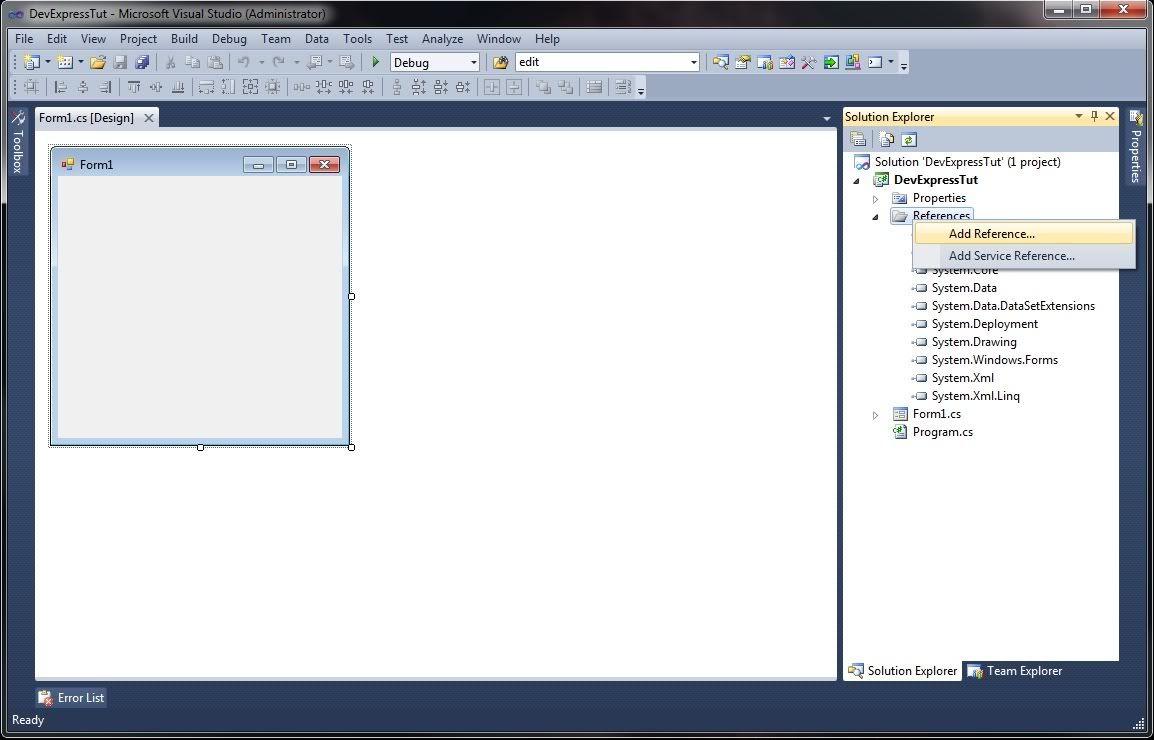Viewport: 1154px width, 740px height.
Task: Click Find in Files icon beside edit box
Action: click(501, 62)
